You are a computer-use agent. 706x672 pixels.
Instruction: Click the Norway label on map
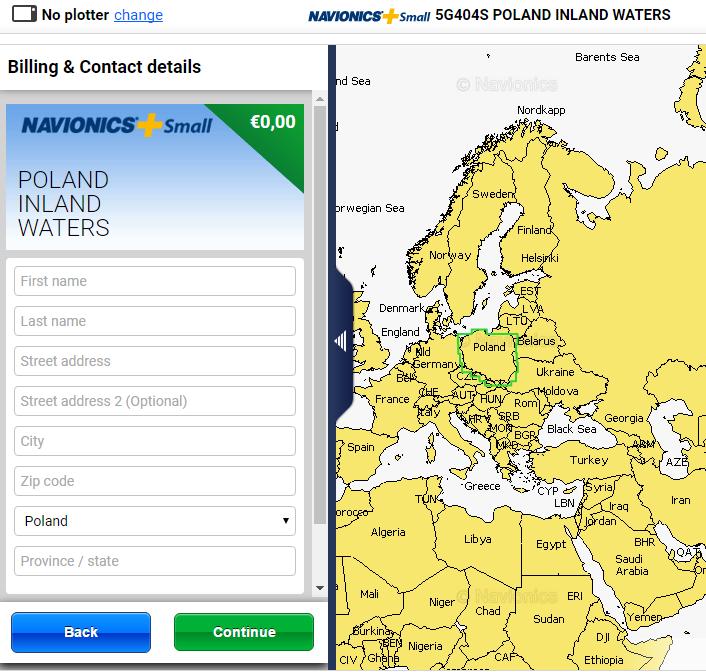[x=450, y=256]
